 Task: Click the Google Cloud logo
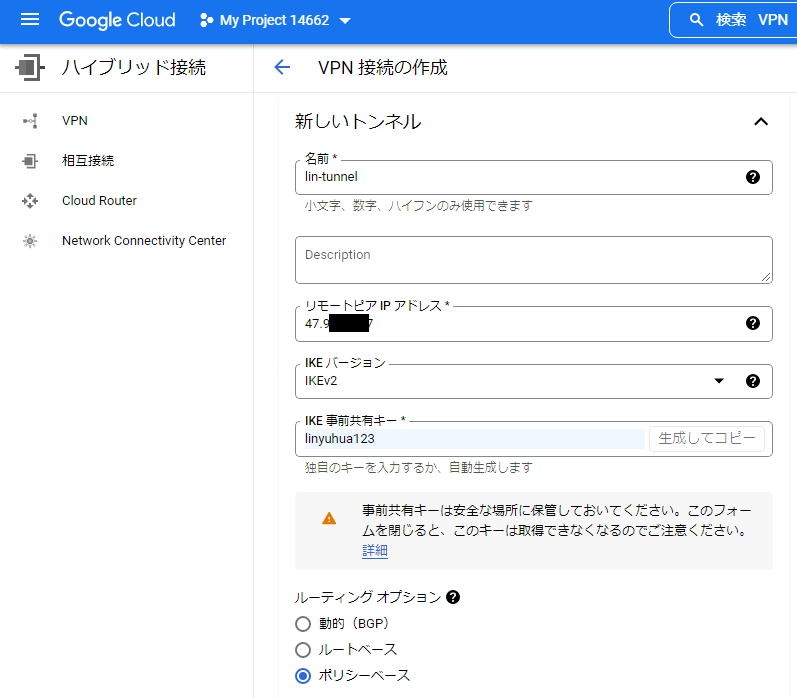tap(117, 20)
